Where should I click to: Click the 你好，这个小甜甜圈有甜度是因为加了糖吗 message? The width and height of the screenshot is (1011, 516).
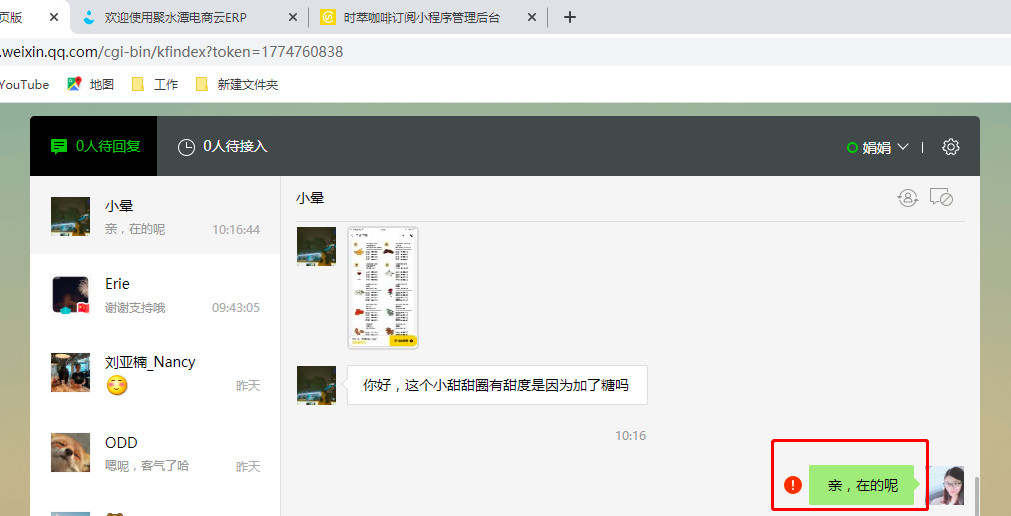(496, 385)
